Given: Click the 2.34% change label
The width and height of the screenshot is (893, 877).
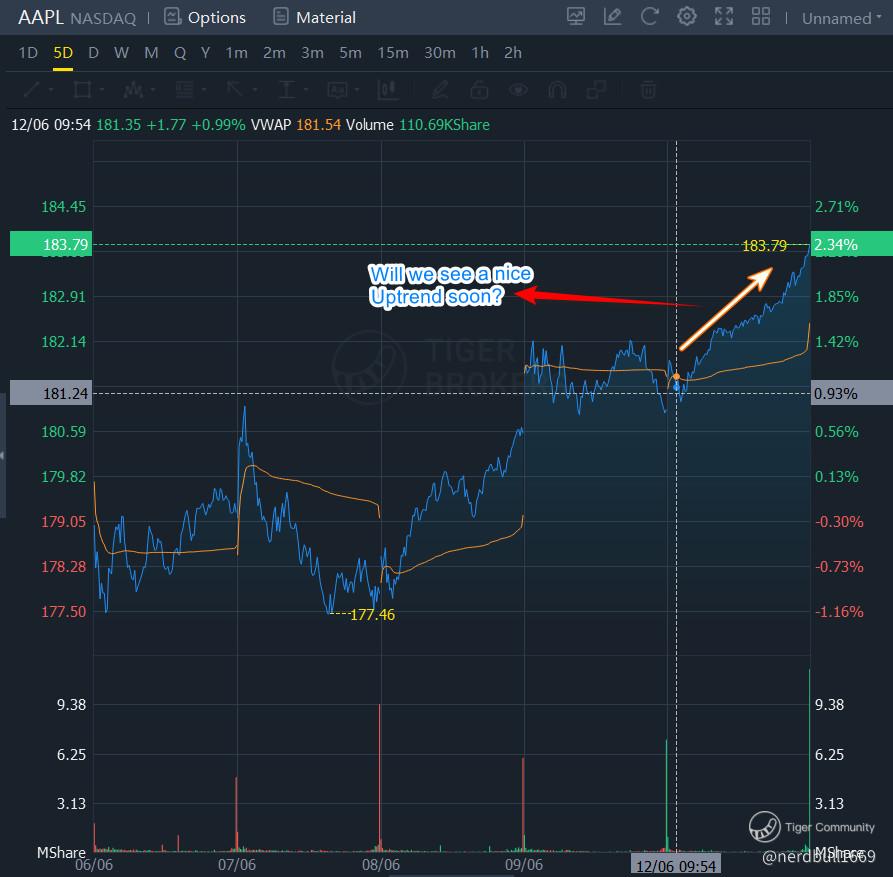Looking at the screenshot, I should coord(851,244).
